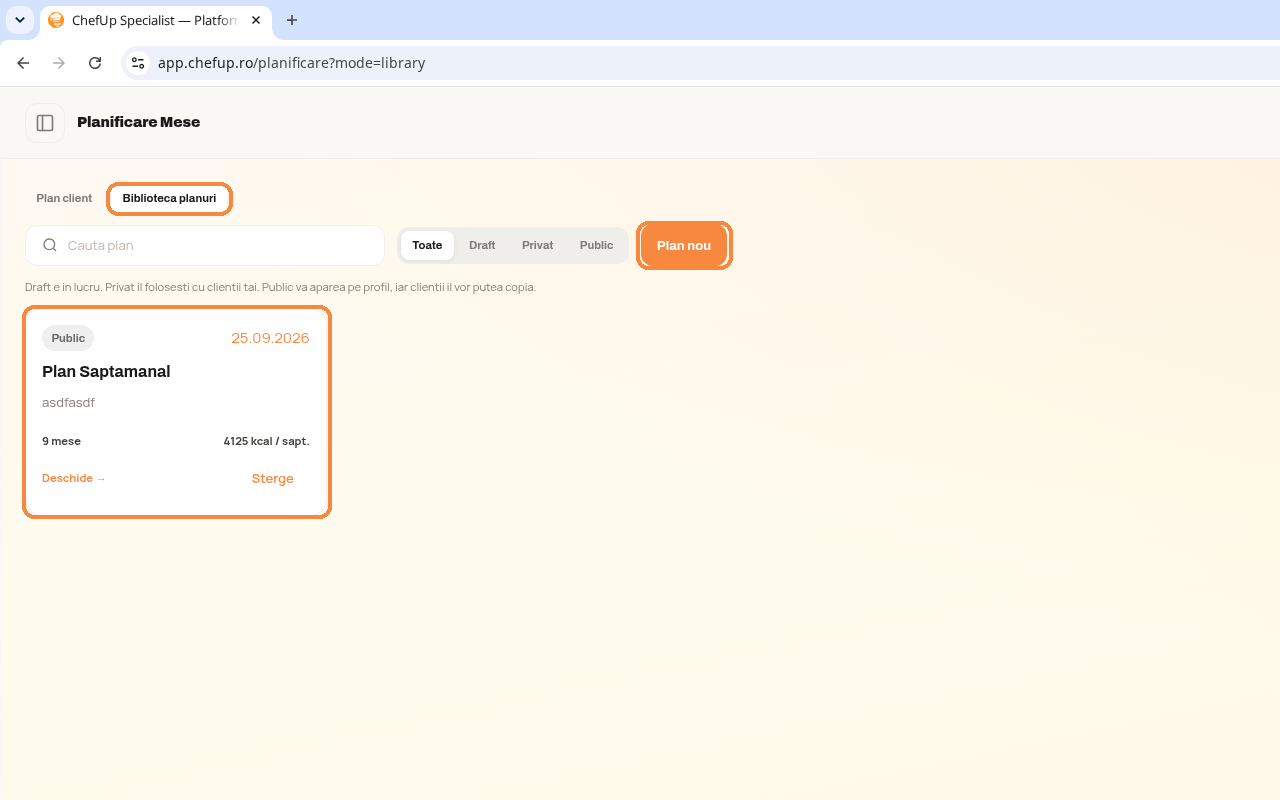
Task: Open the Chrome tab list dropdown
Action: (20, 20)
